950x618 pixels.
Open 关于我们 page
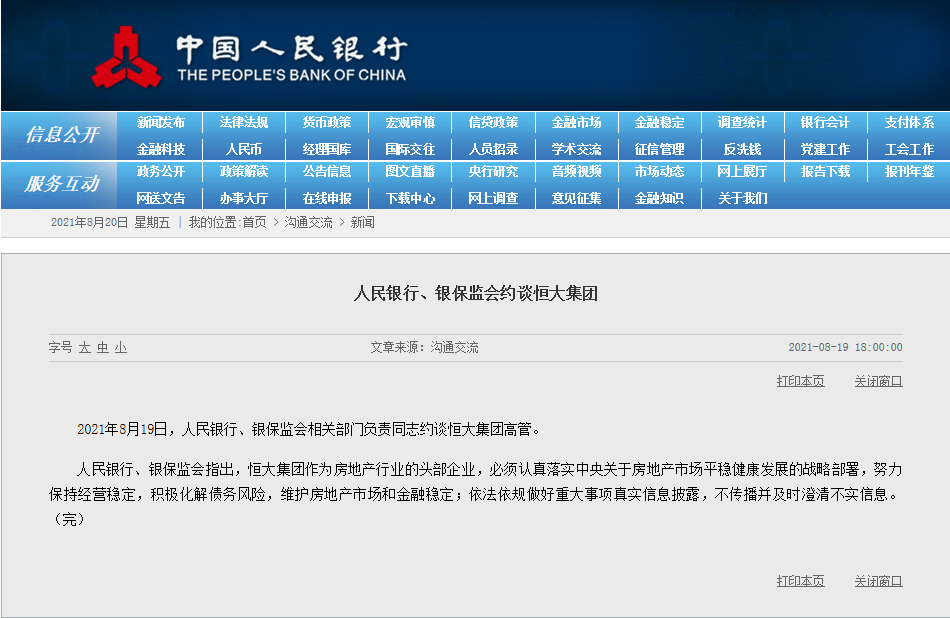click(742, 198)
